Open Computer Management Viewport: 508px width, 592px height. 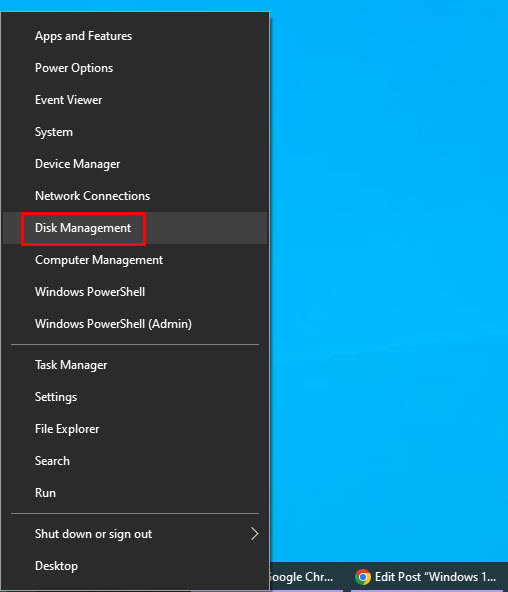(x=135, y=260)
